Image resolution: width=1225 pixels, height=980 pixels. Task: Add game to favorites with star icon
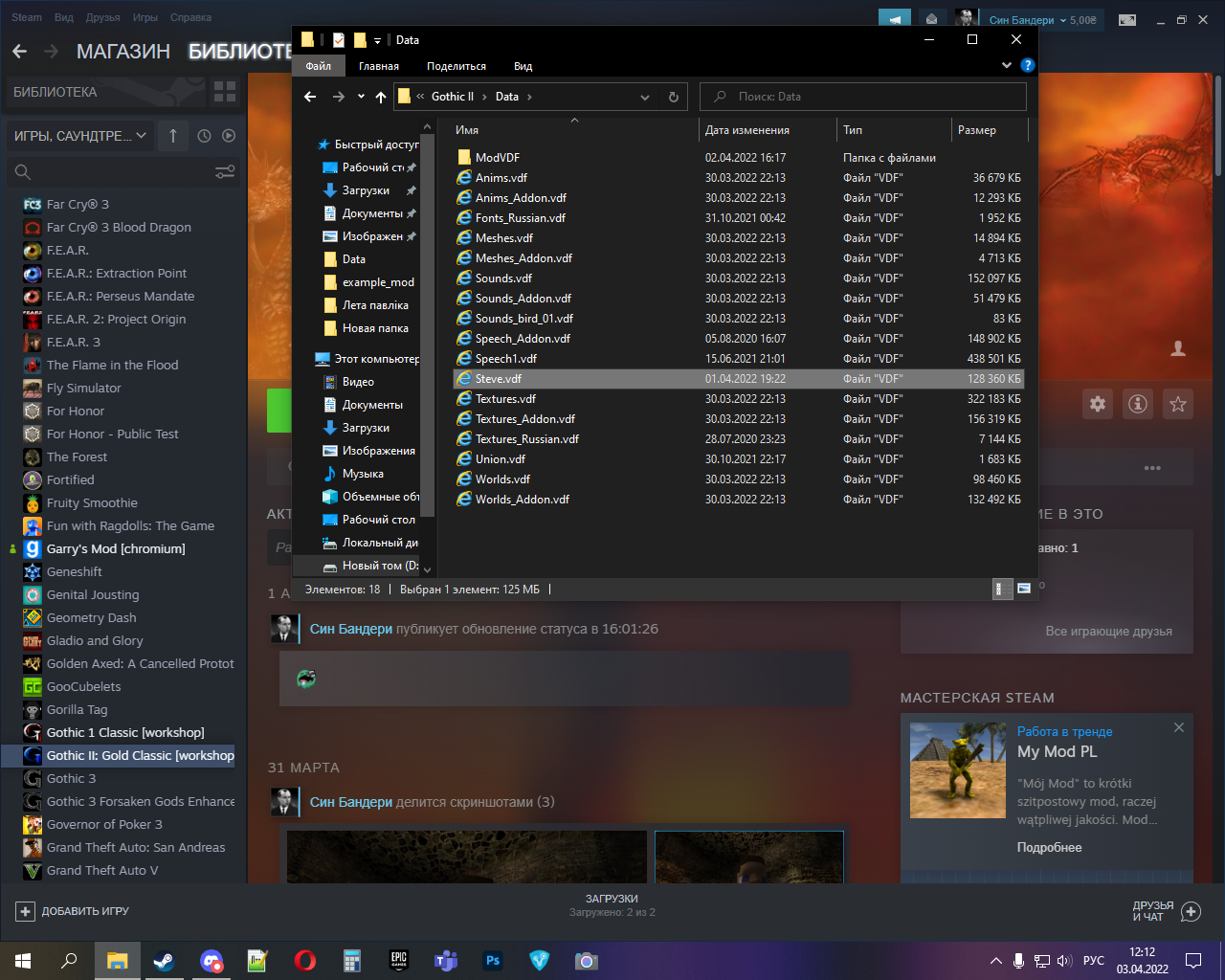coord(1178,404)
